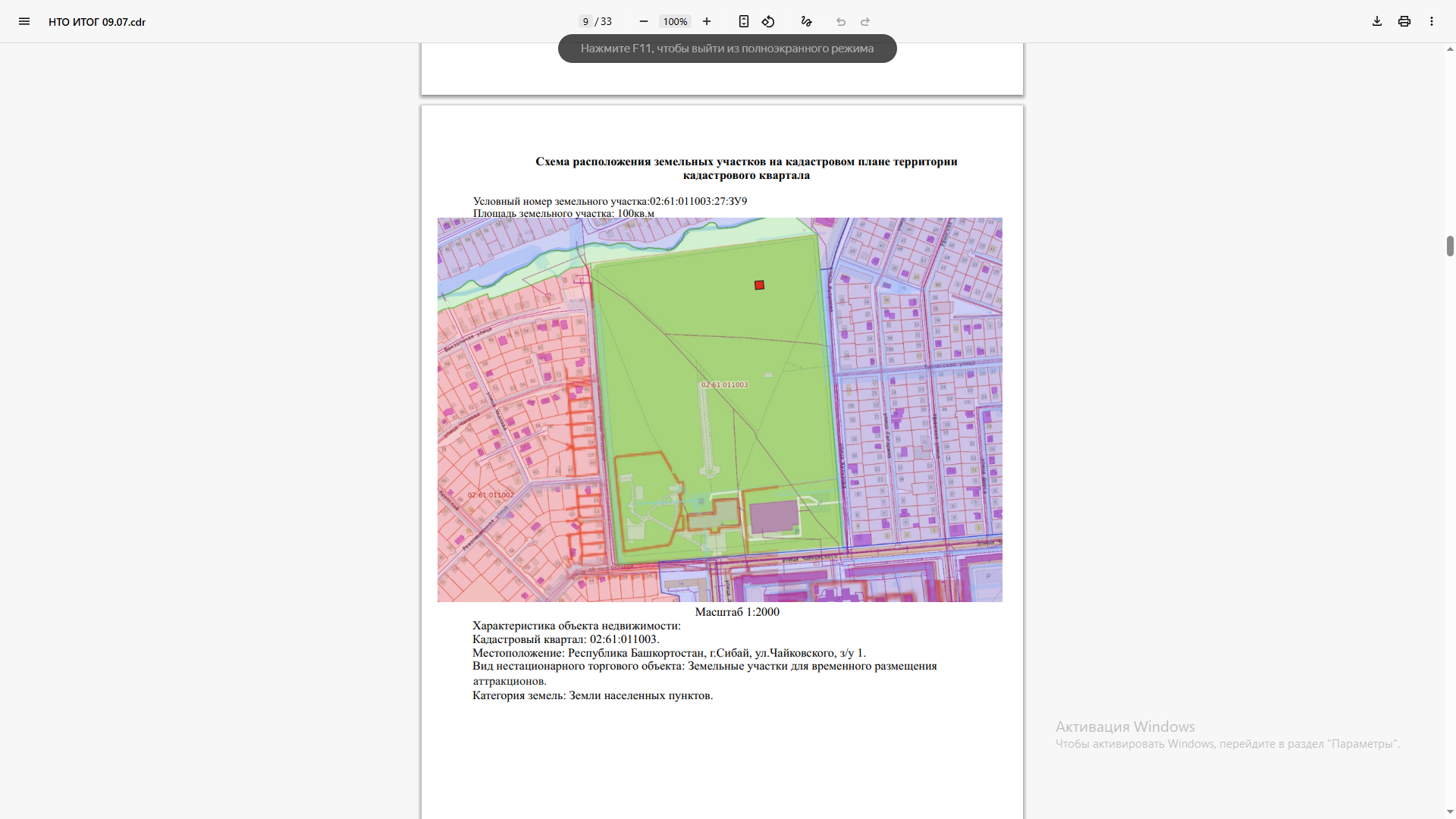Redo the annotation action
1456x819 pixels.
(x=865, y=21)
